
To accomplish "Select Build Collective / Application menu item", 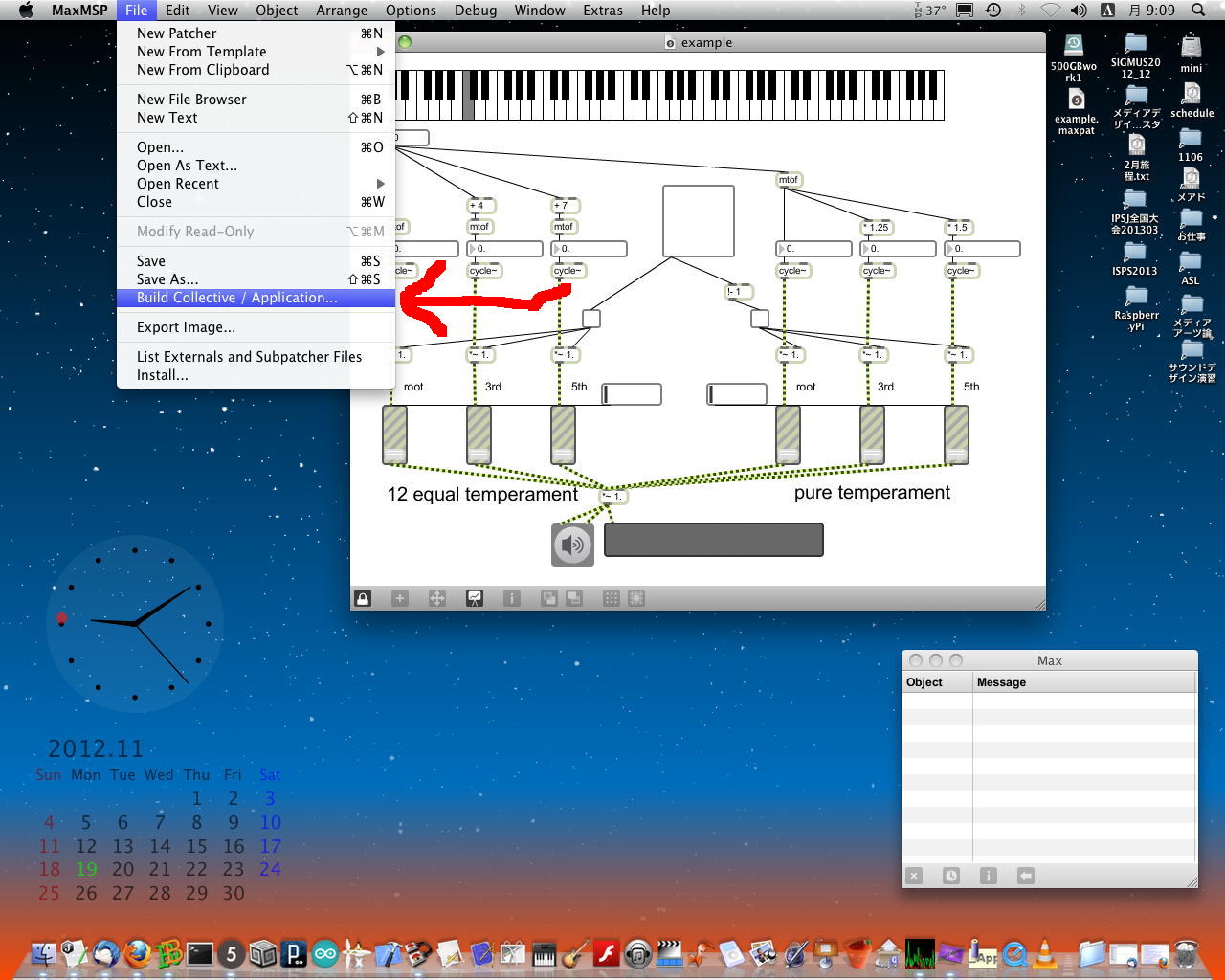I will point(236,298).
